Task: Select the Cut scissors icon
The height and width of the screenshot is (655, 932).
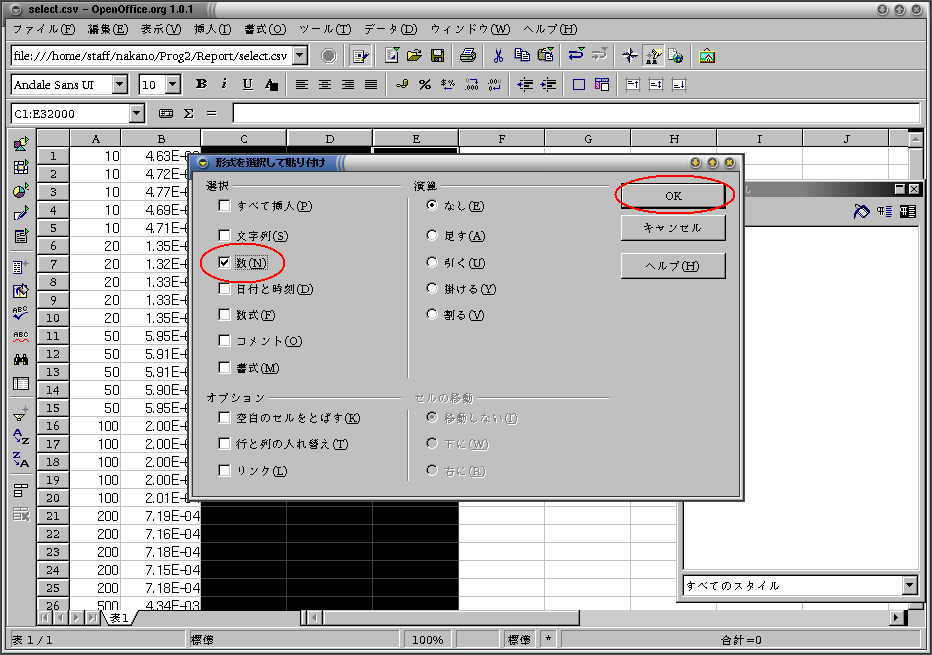Action: [498, 56]
